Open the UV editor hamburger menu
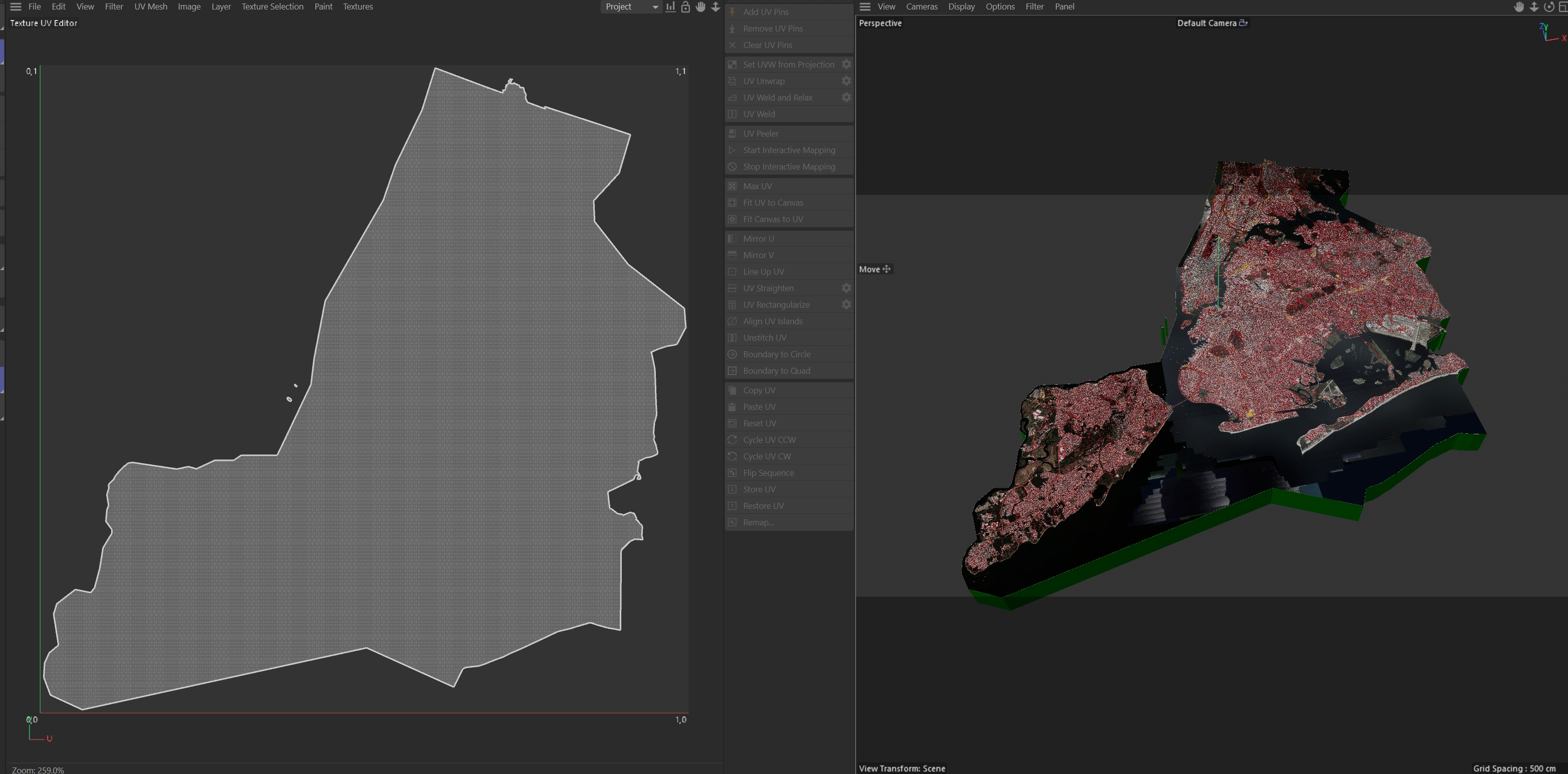 pos(16,7)
